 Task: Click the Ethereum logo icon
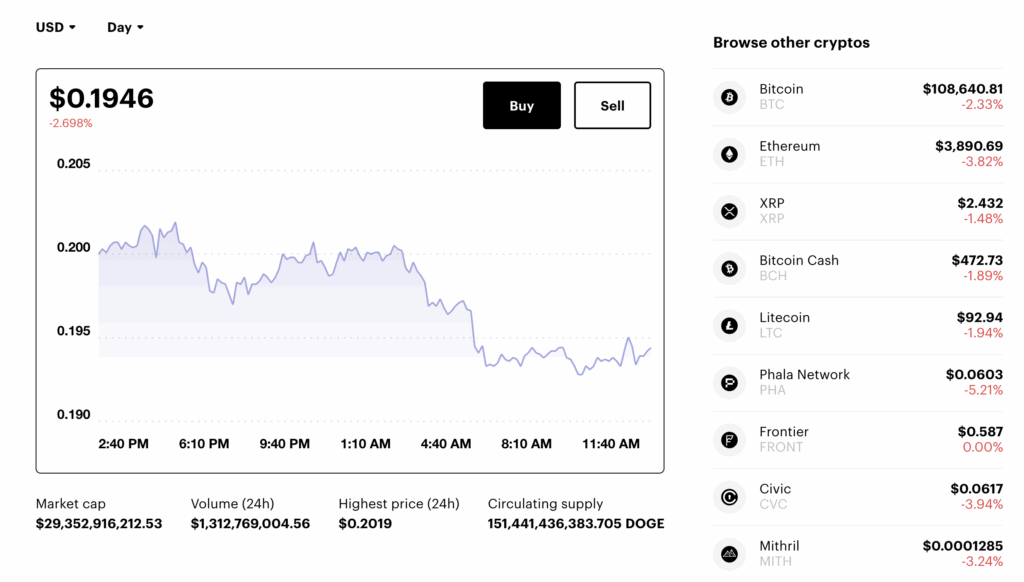coord(729,154)
